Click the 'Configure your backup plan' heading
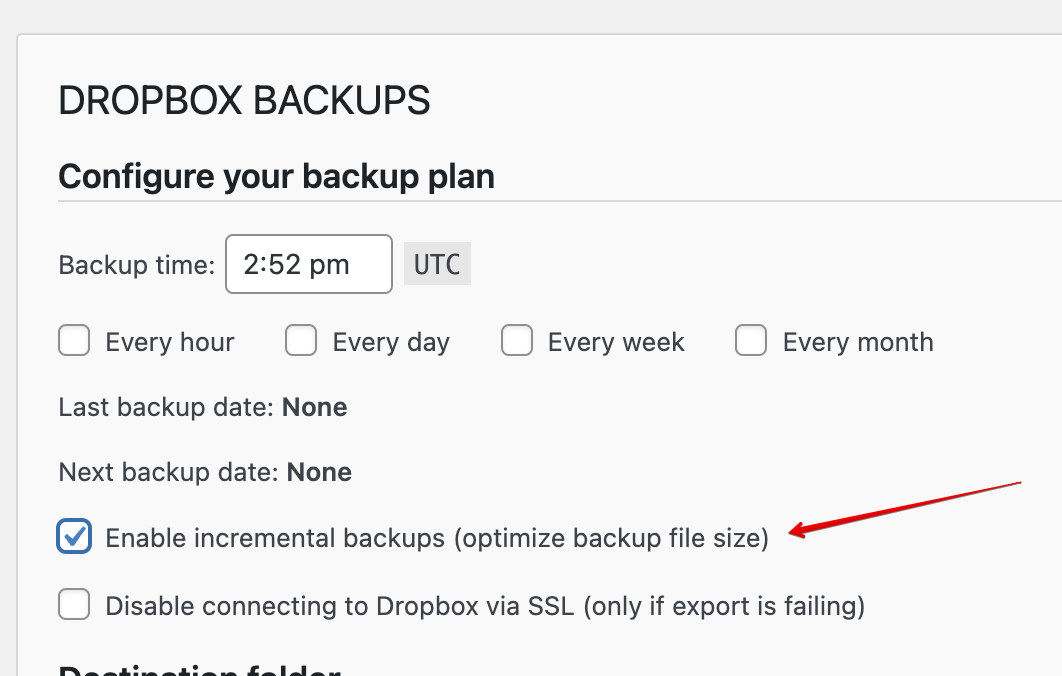 point(277,177)
